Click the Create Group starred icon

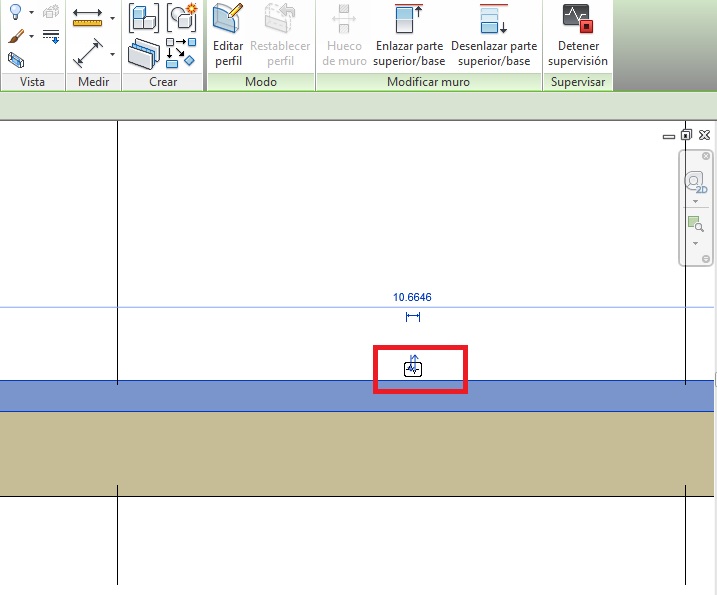tap(181, 17)
